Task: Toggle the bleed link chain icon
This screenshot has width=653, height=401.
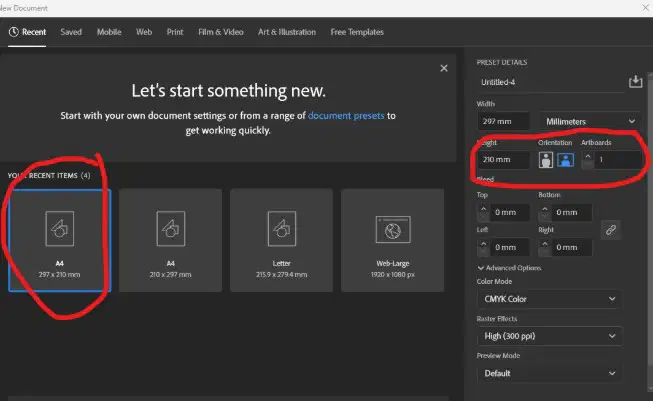Action: click(611, 230)
